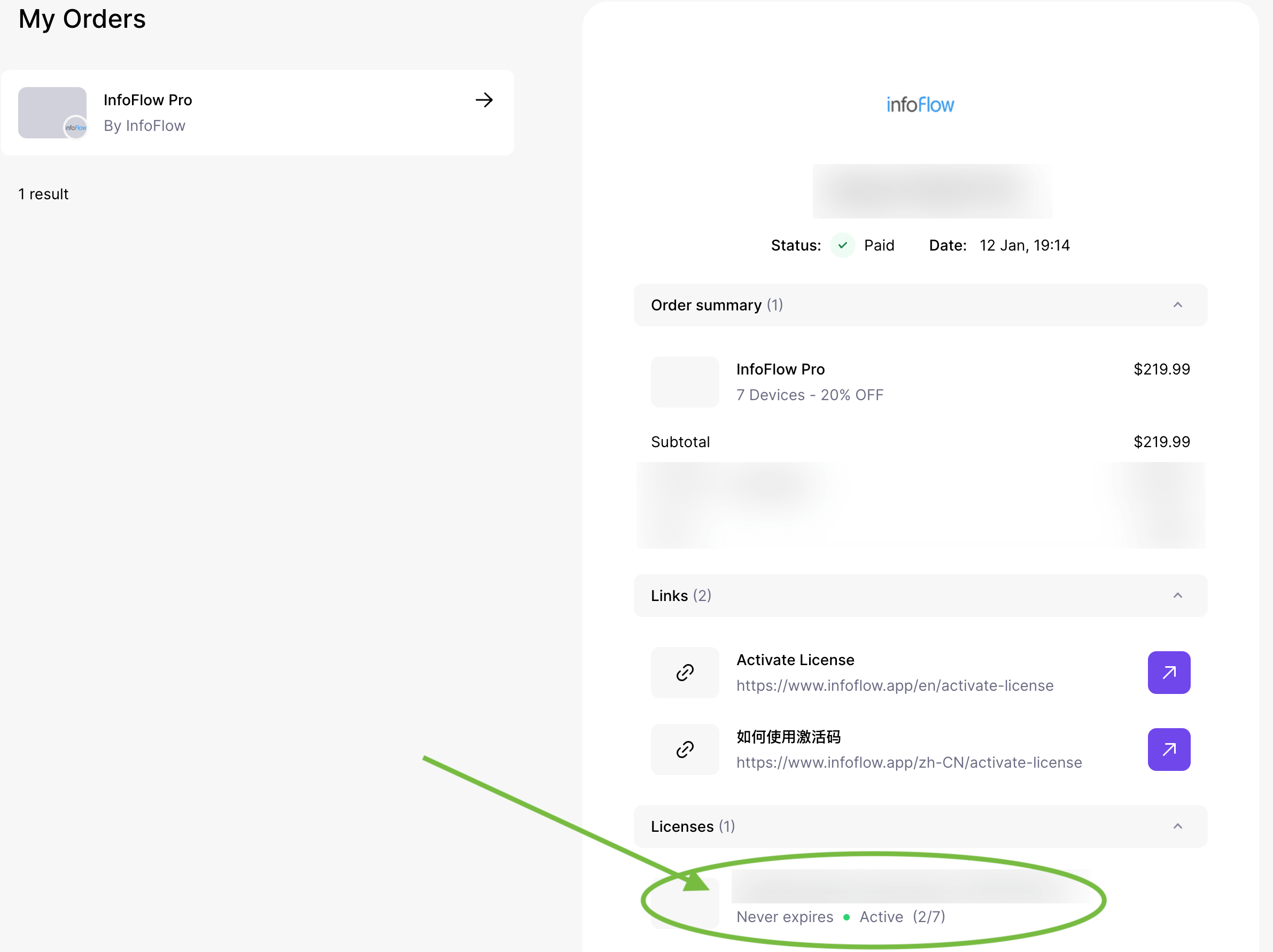Viewport: 1273px width, 952px height.
Task: Click the arrow on InfoFlow Pro order
Action: click(484, 100)
